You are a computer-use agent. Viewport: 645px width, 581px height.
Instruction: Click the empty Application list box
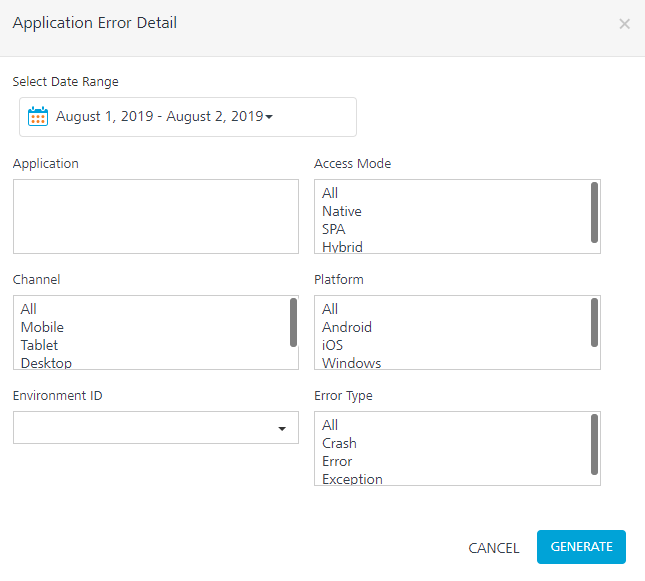[156, 216]
